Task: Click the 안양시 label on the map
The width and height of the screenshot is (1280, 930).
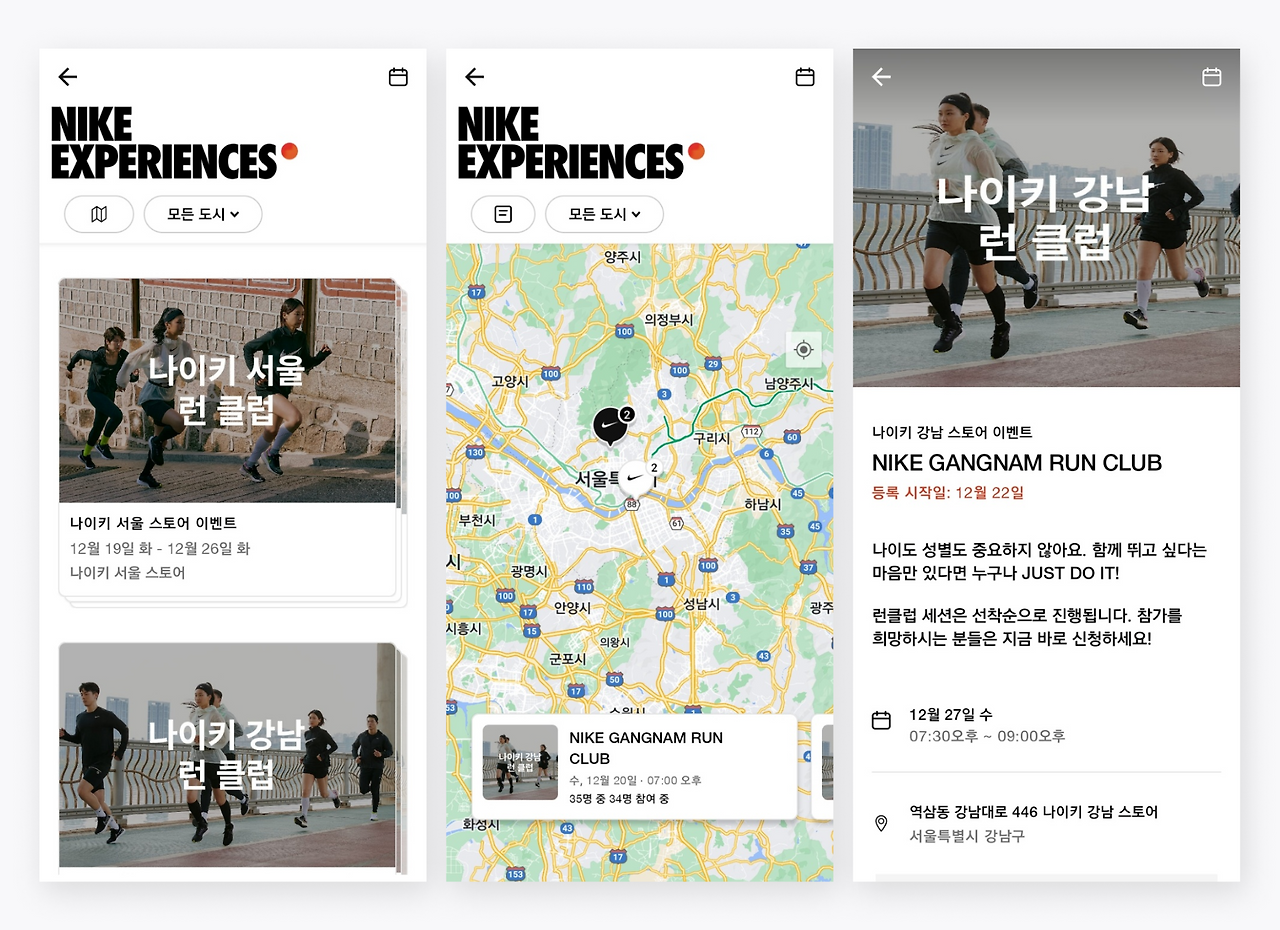Action: pos(573,608)
